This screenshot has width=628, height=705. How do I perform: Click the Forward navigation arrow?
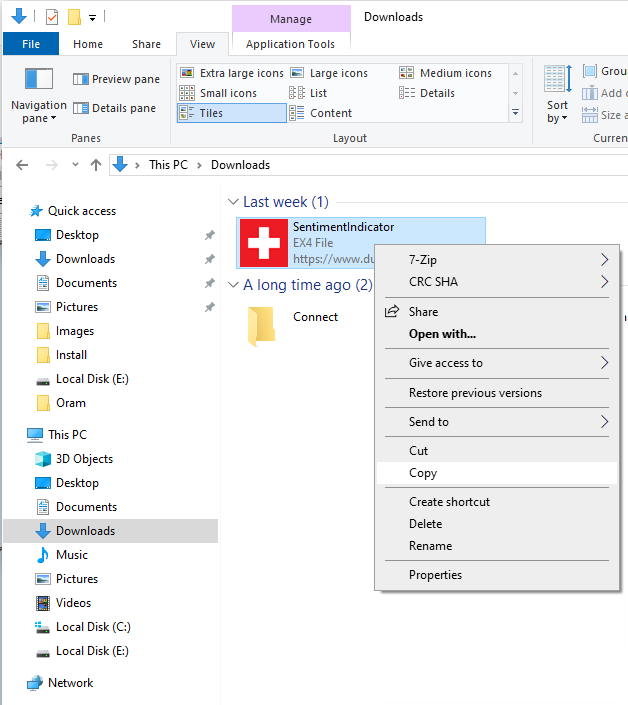[x=52, y=165]
